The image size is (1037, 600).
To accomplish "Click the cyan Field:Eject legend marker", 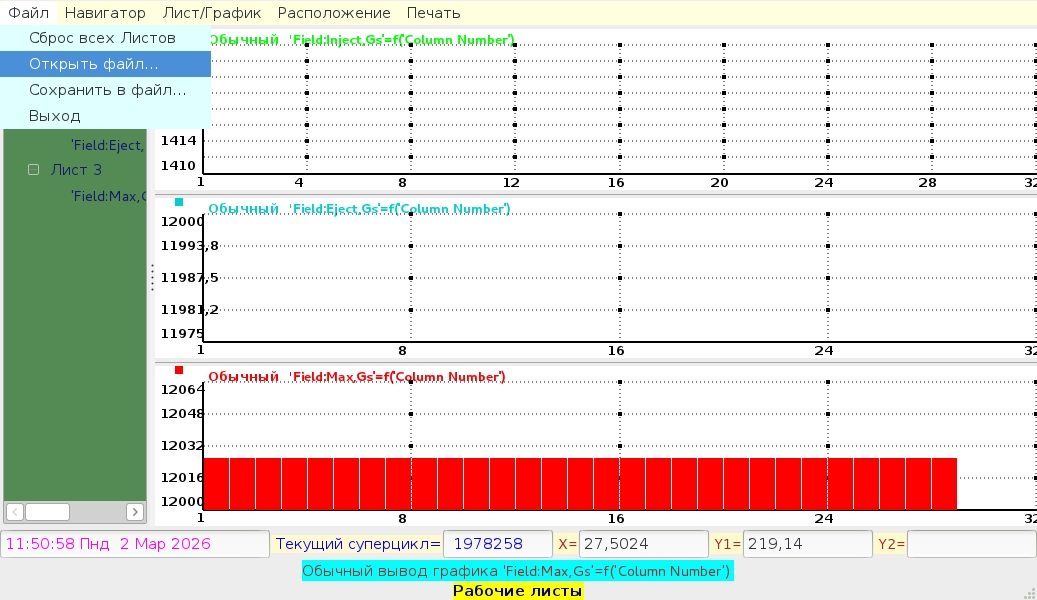I will click(x=179, y=202).
